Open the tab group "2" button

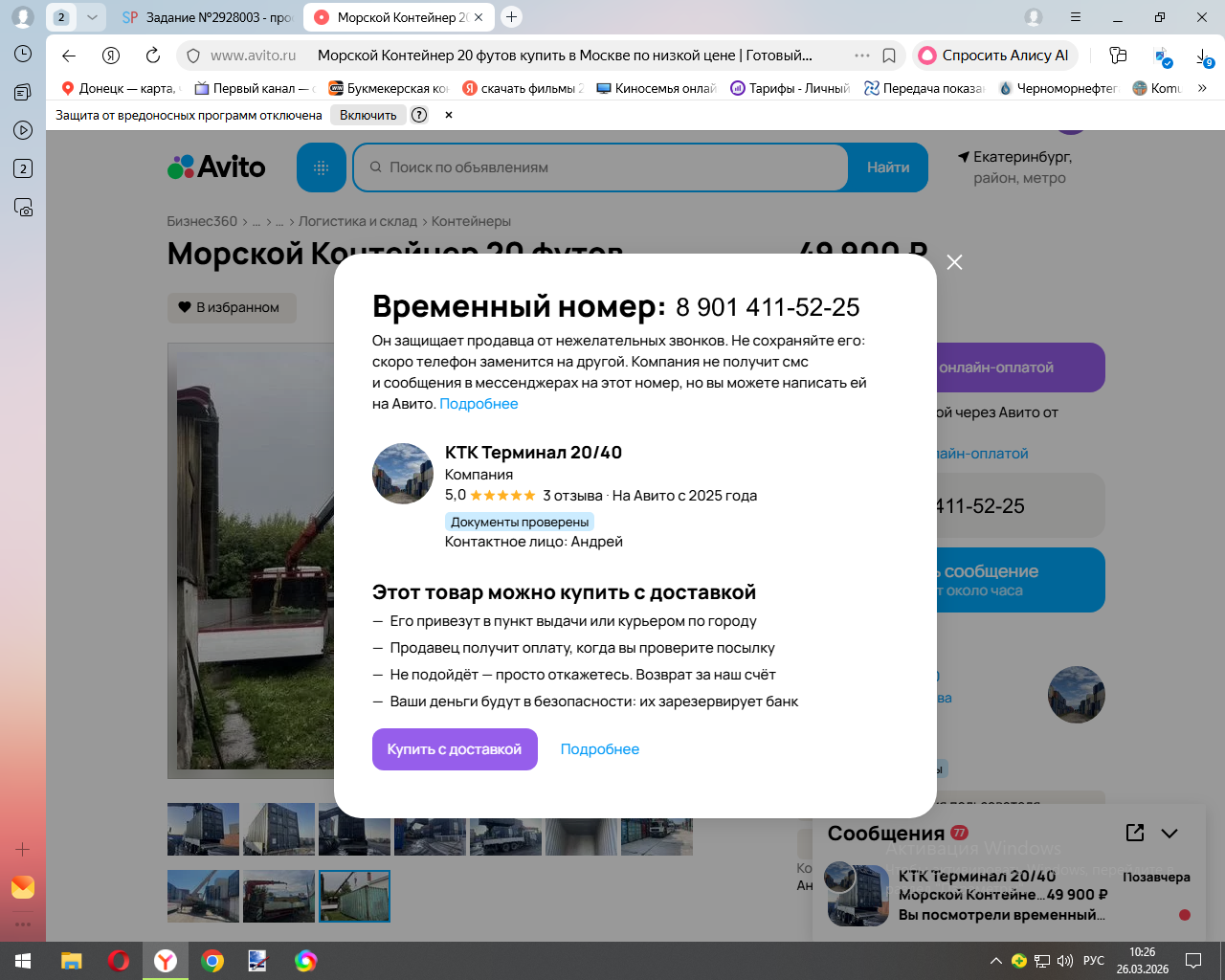pos(61,17)
